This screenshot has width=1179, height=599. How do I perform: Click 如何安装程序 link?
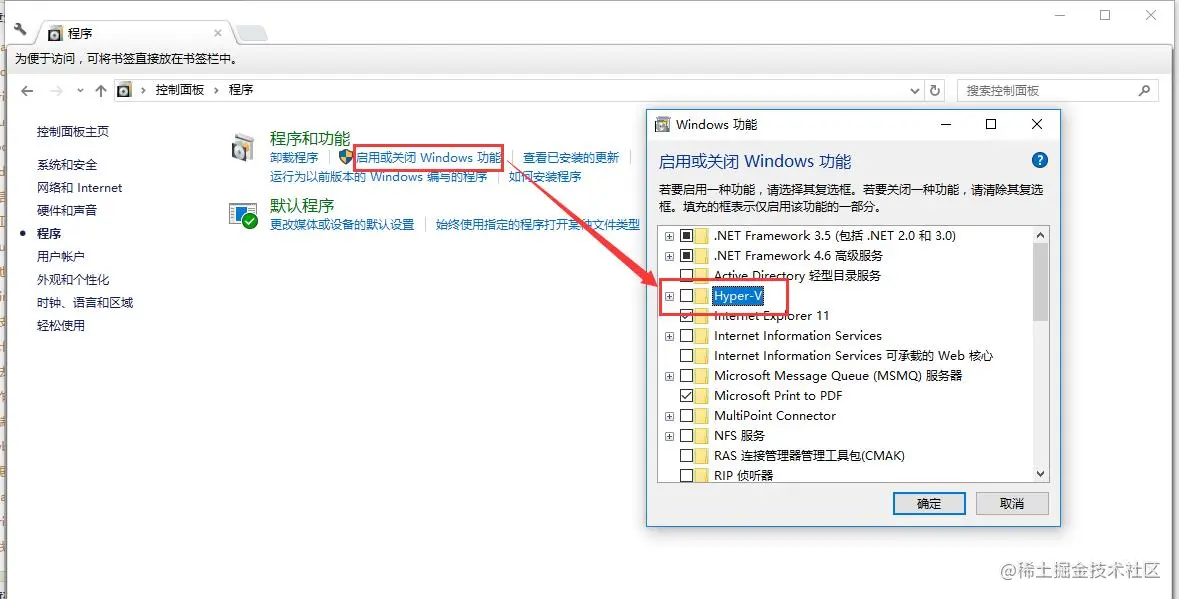pyautogui.click(x=545, y=177)
